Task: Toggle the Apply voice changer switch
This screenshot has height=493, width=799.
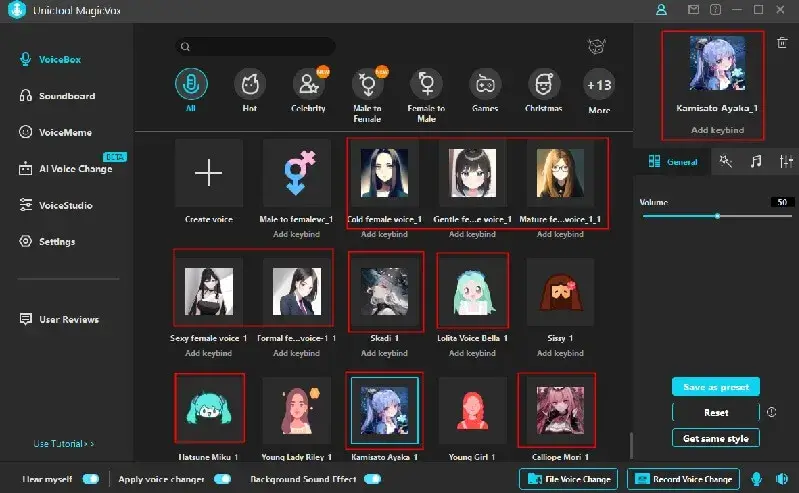Action: pyautogui.click(x=223, y=479)
